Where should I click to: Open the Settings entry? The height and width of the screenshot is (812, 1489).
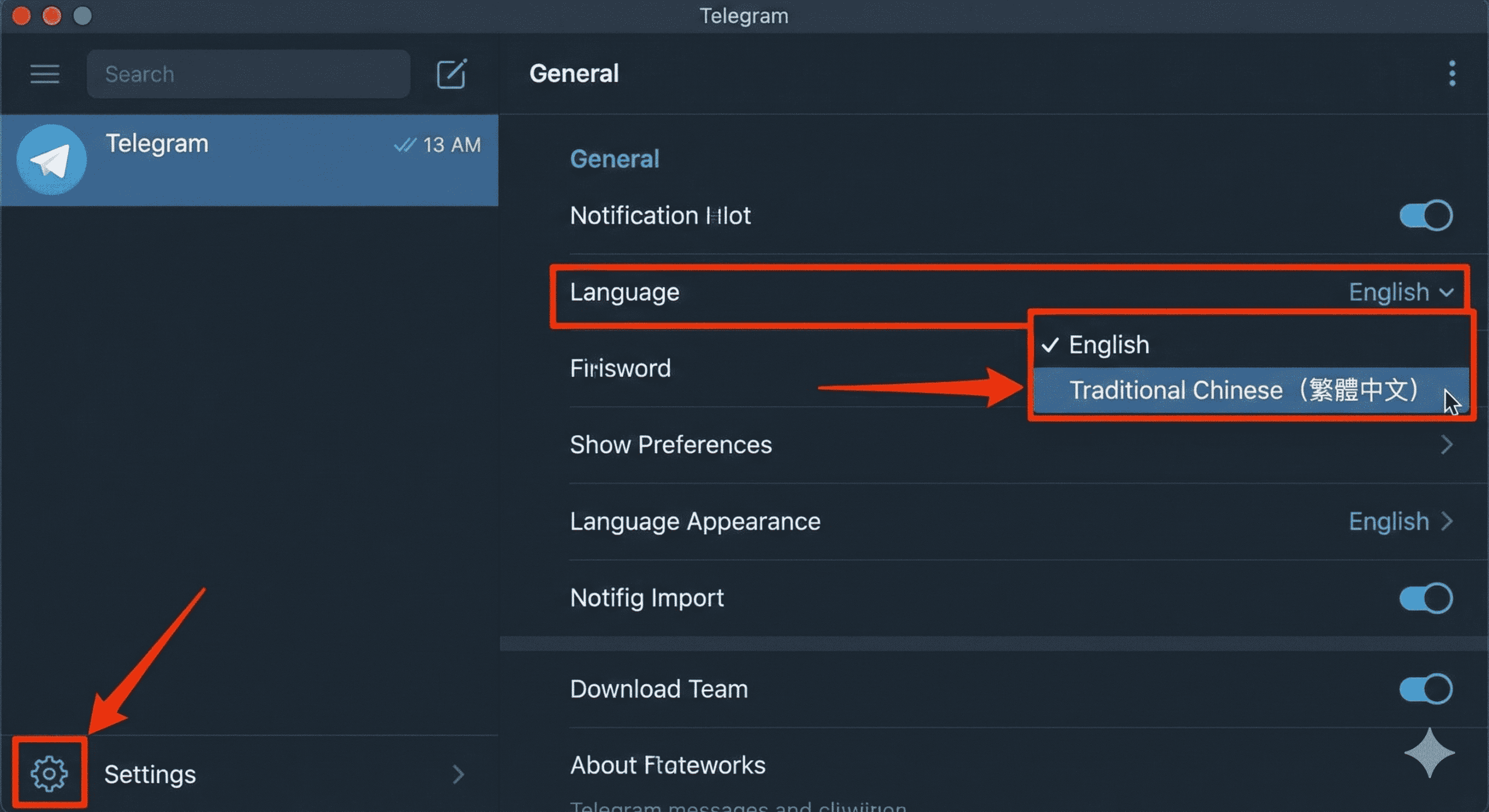150,774
